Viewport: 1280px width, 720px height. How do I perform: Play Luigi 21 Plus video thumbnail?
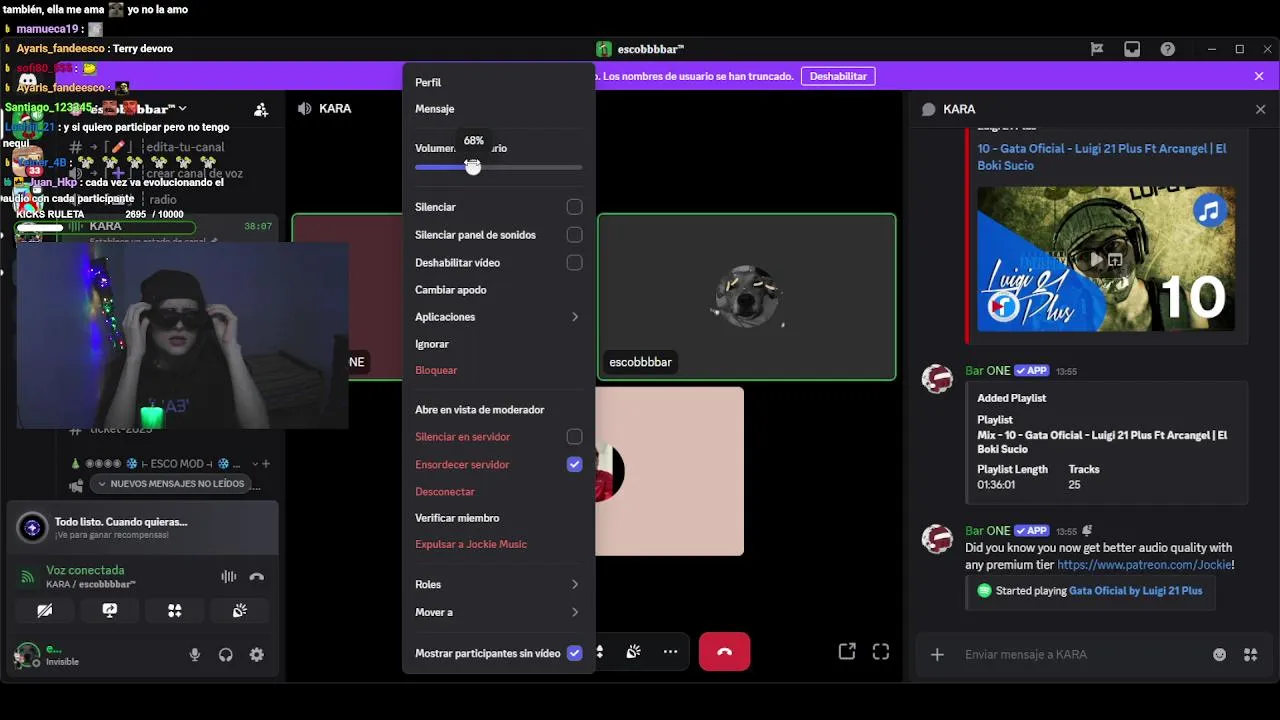tap(1096, 259)
